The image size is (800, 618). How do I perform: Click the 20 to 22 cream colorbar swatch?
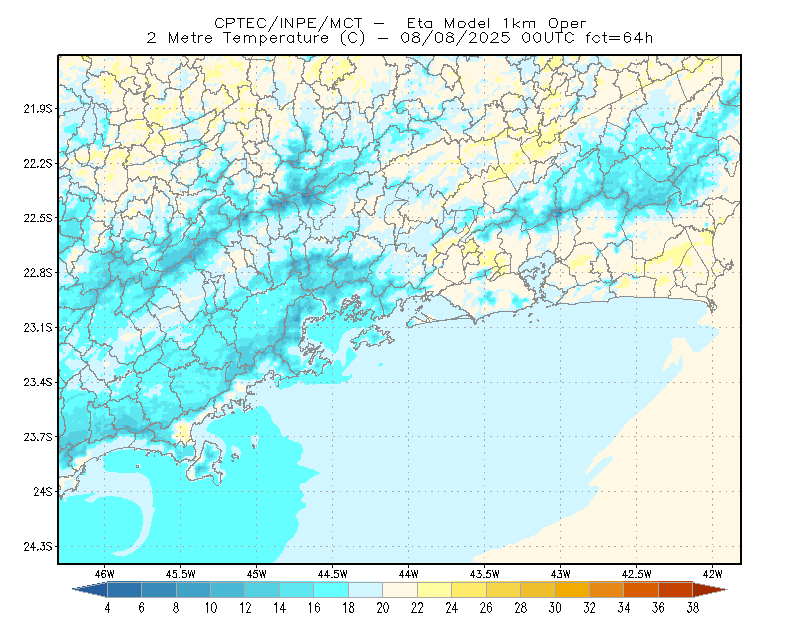(400, 590)
